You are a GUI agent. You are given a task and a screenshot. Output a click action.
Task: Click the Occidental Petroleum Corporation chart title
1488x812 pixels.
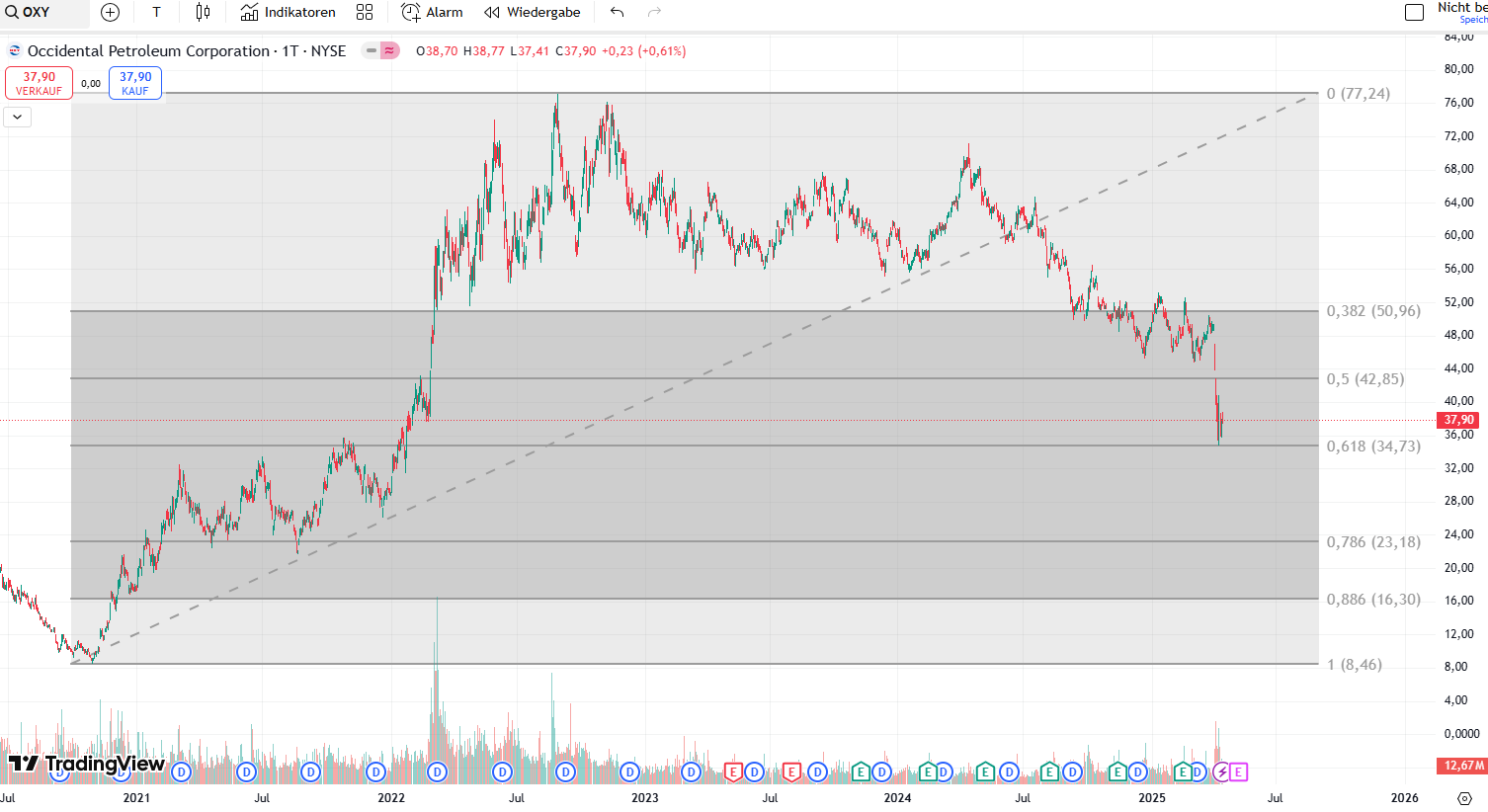[x=187, y=51]
